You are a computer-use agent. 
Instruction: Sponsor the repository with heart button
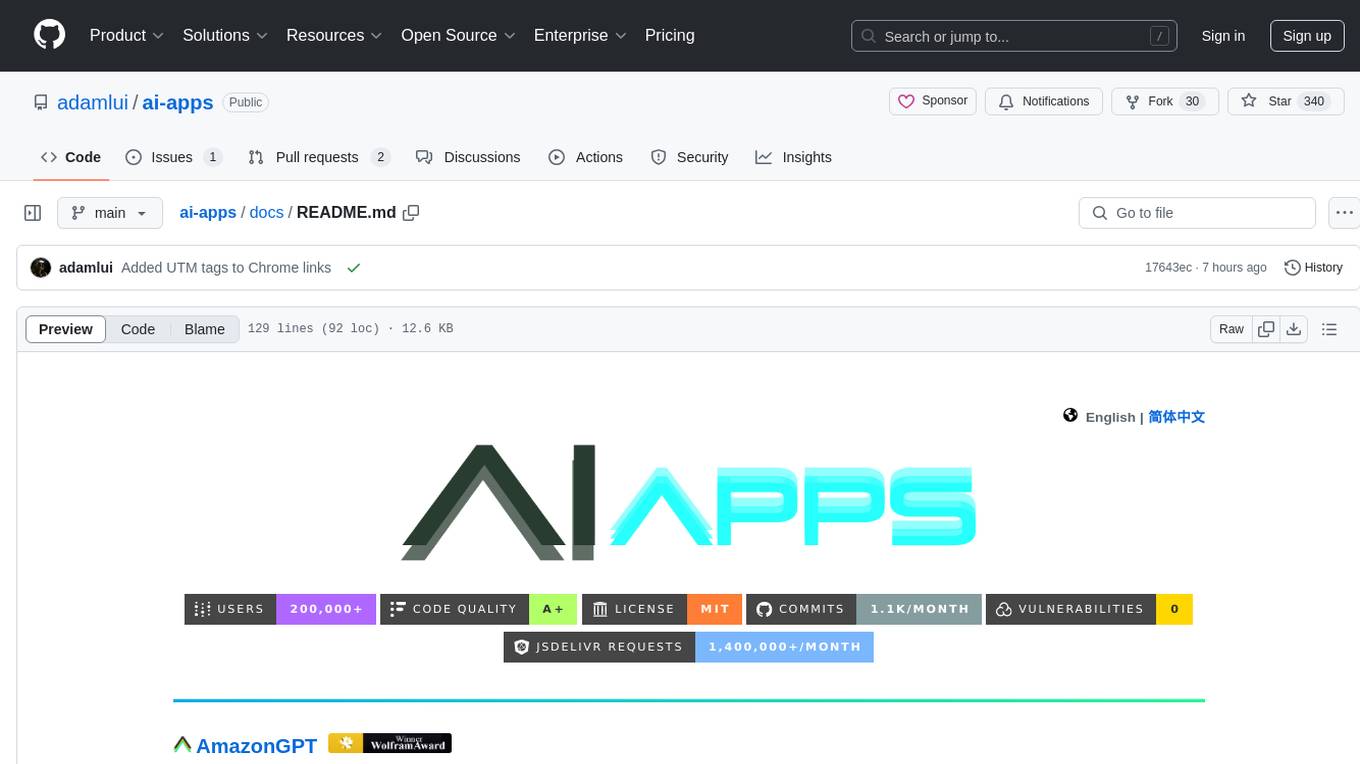click(x=932, y=101)
